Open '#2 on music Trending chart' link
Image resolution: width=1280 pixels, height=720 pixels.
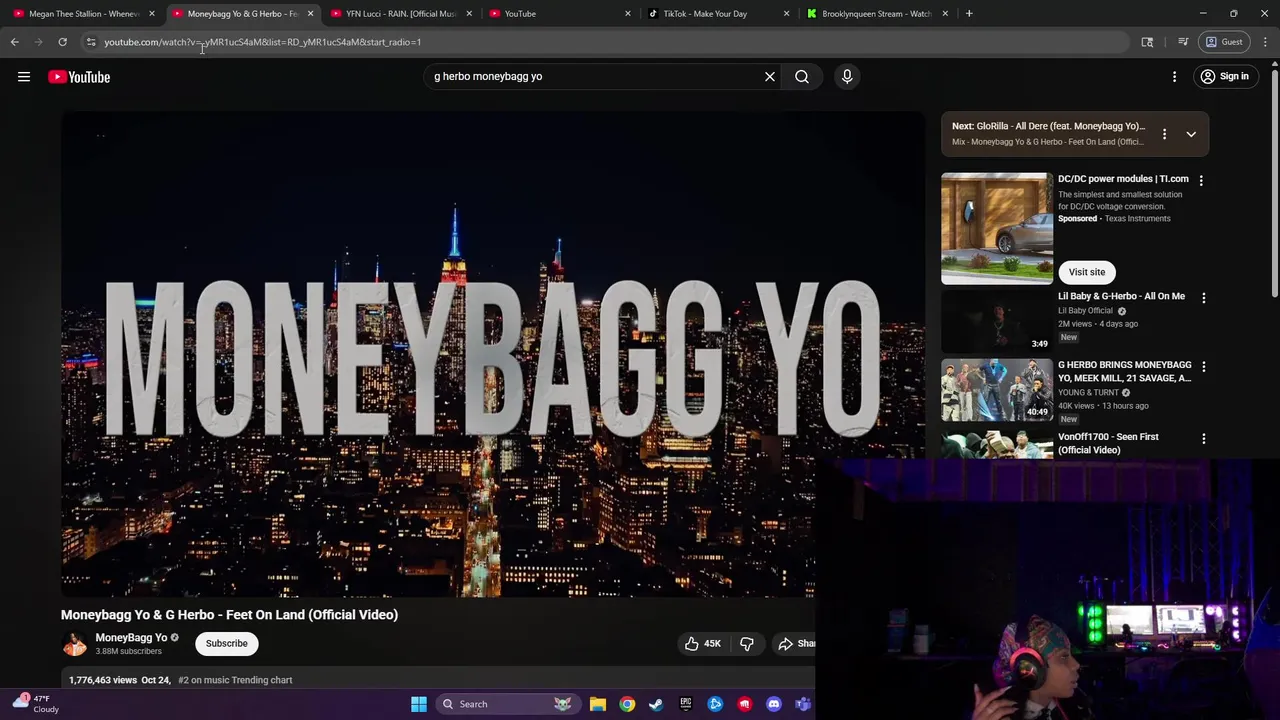pos(235,680)
